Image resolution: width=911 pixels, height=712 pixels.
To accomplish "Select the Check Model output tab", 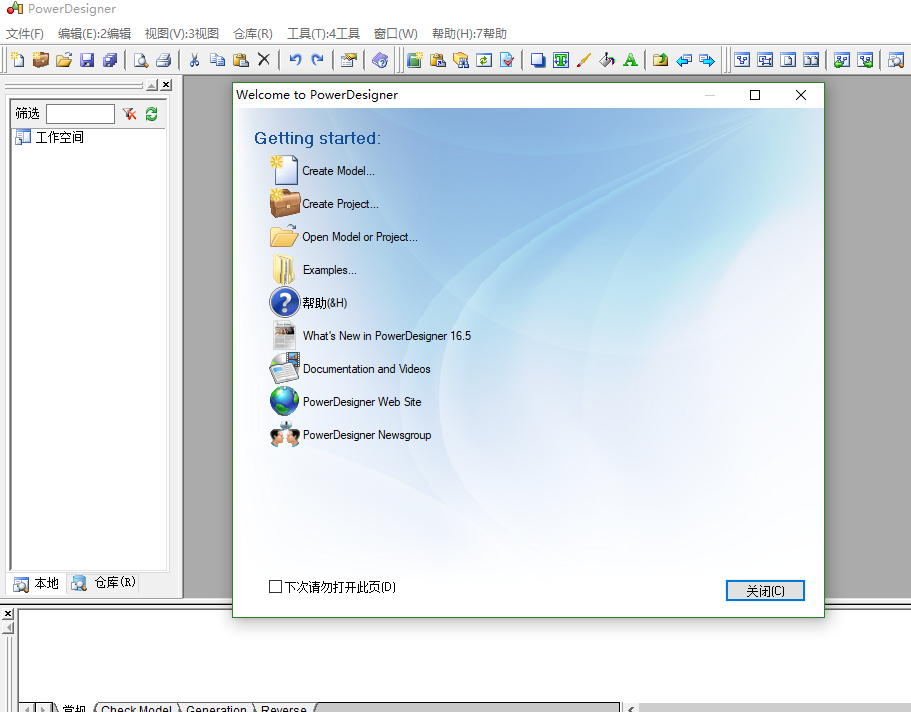I will click(x=136, y=709).
